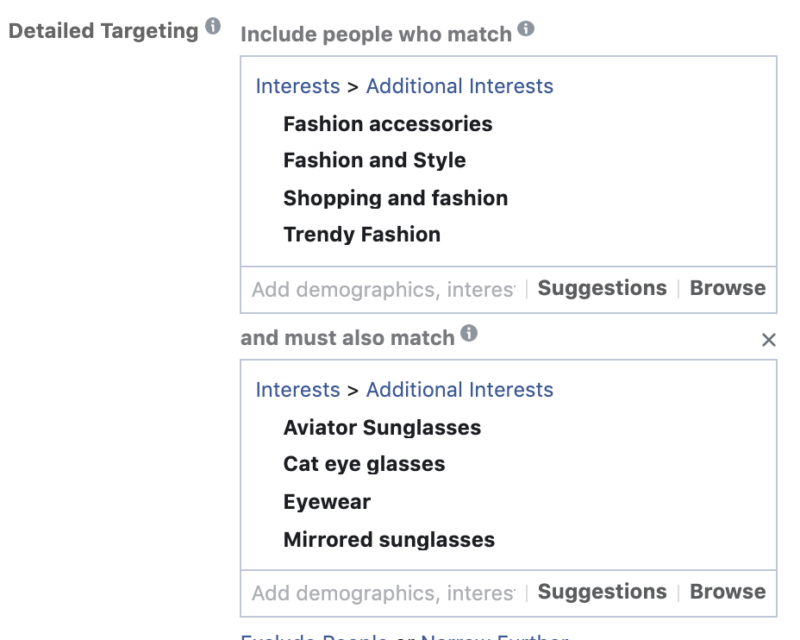Screen dimensions: 800x640
Task: Select the Trendy Fashion interest
Action: (361, 234)
